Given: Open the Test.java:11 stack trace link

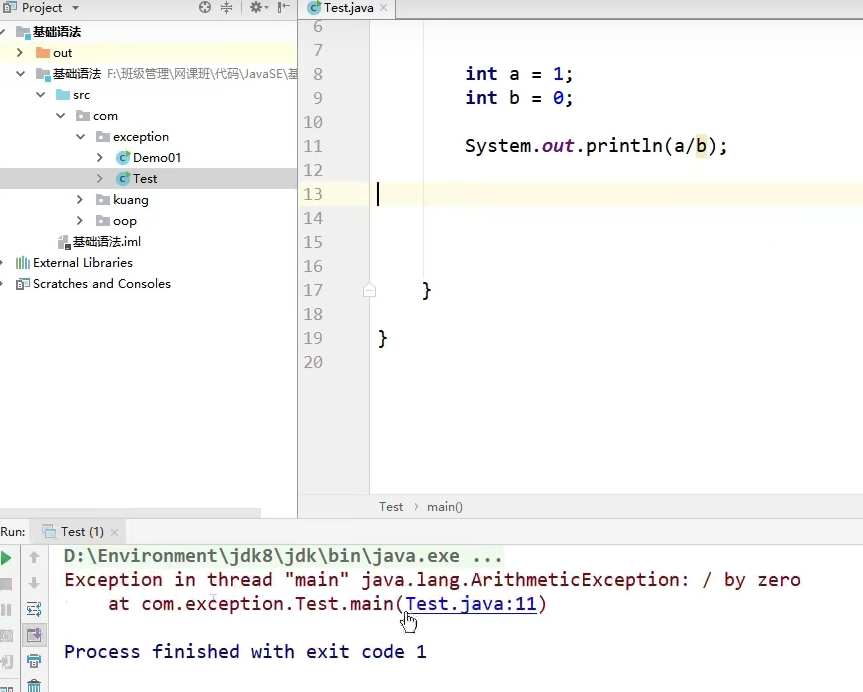Looking at the screenshot, I should tap(471, 604).
